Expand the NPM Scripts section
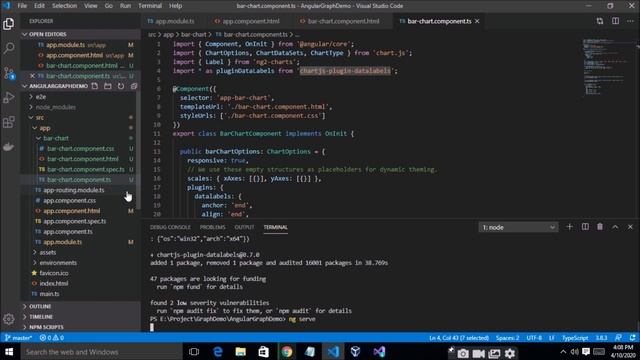Viewport: 640px width, 360px height. tap(46, 327)
